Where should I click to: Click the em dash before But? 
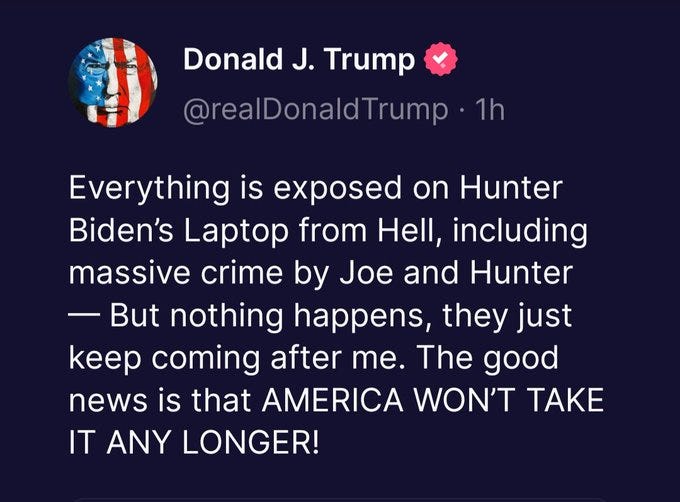84,316
